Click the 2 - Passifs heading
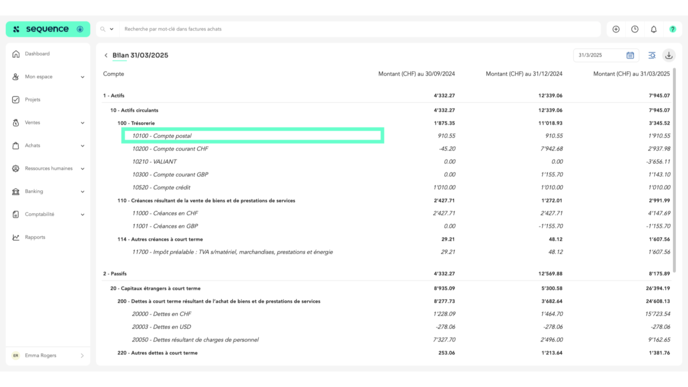The height and width of the screenshot is (387, 688). pos(115,274)
